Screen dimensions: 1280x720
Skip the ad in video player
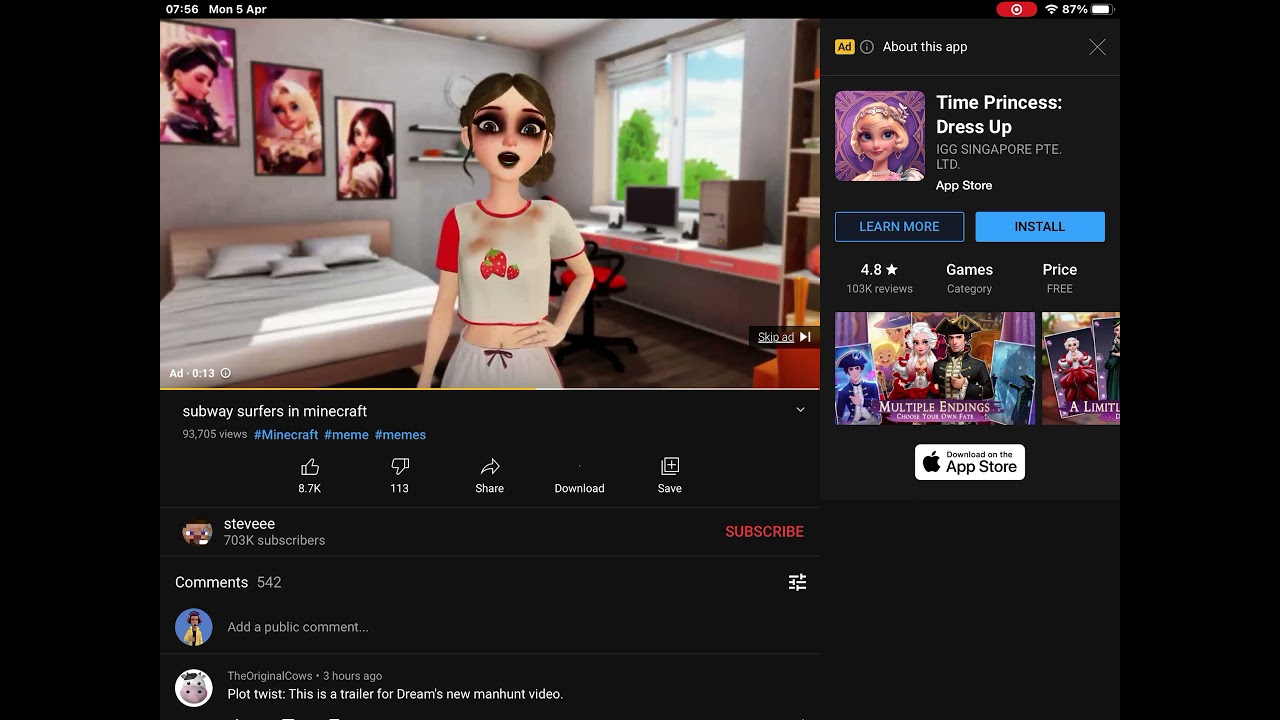click(784, 337)
